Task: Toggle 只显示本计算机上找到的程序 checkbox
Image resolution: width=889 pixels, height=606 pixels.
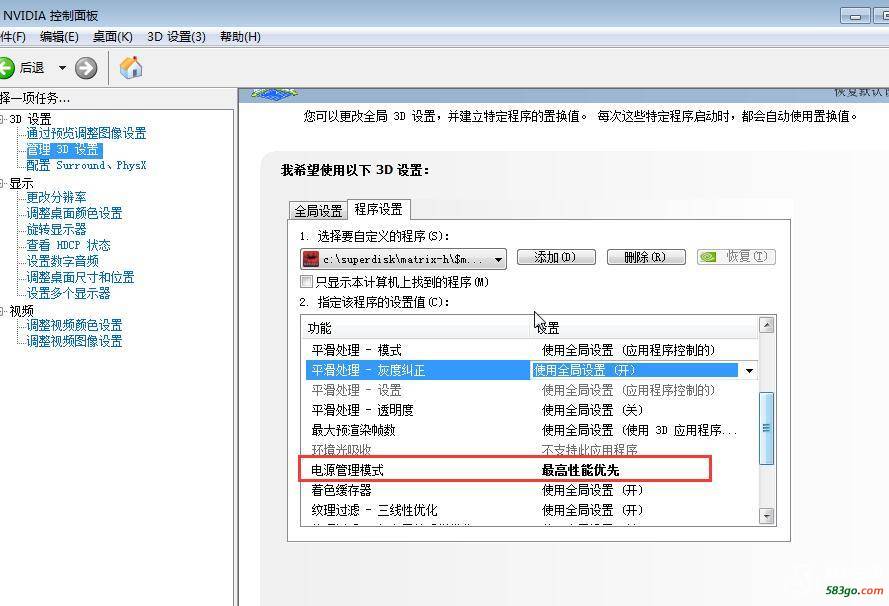Action: pos(307,281)
